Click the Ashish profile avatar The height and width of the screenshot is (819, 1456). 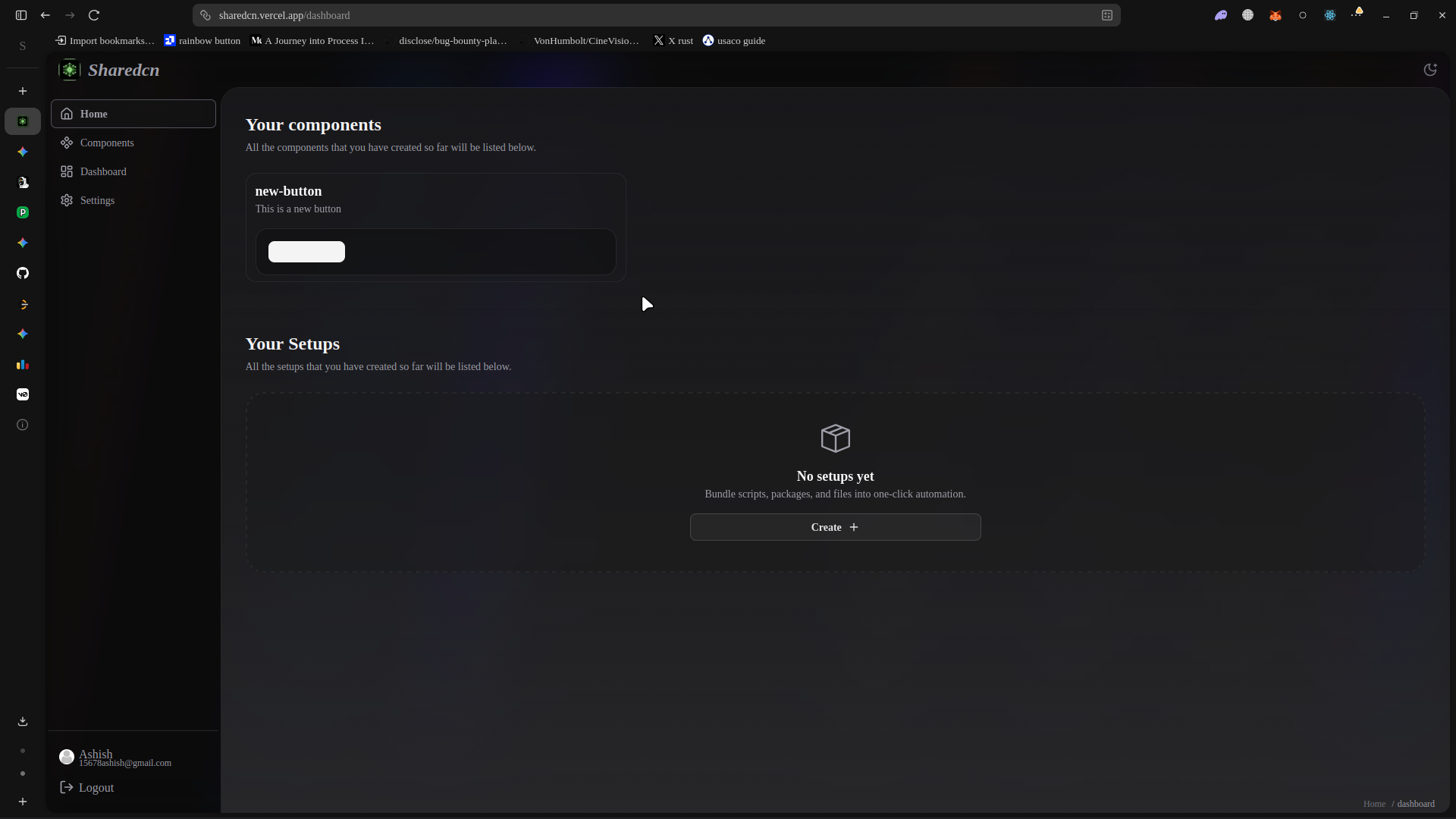67,757
